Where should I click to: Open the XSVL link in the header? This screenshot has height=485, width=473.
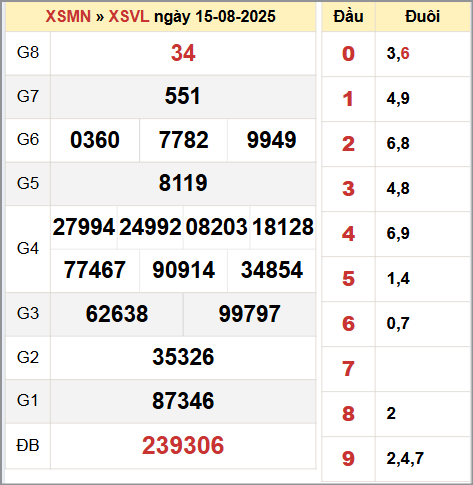(129, 16)
